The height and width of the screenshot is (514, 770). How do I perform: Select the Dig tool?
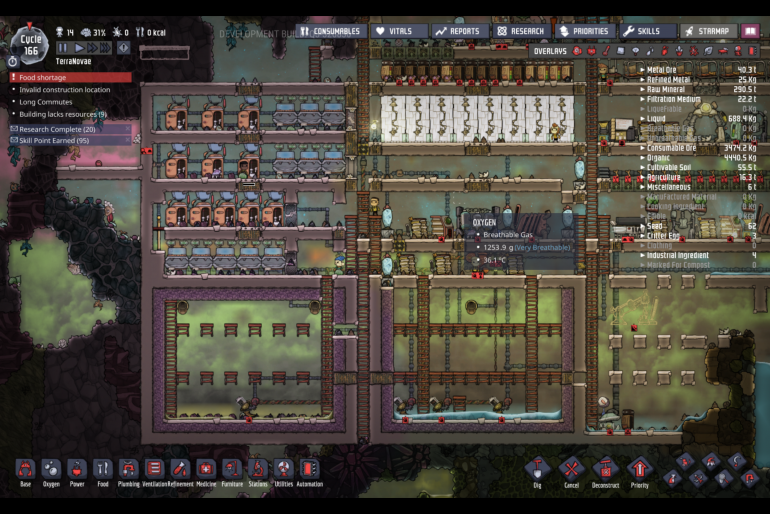click(537, 470)
